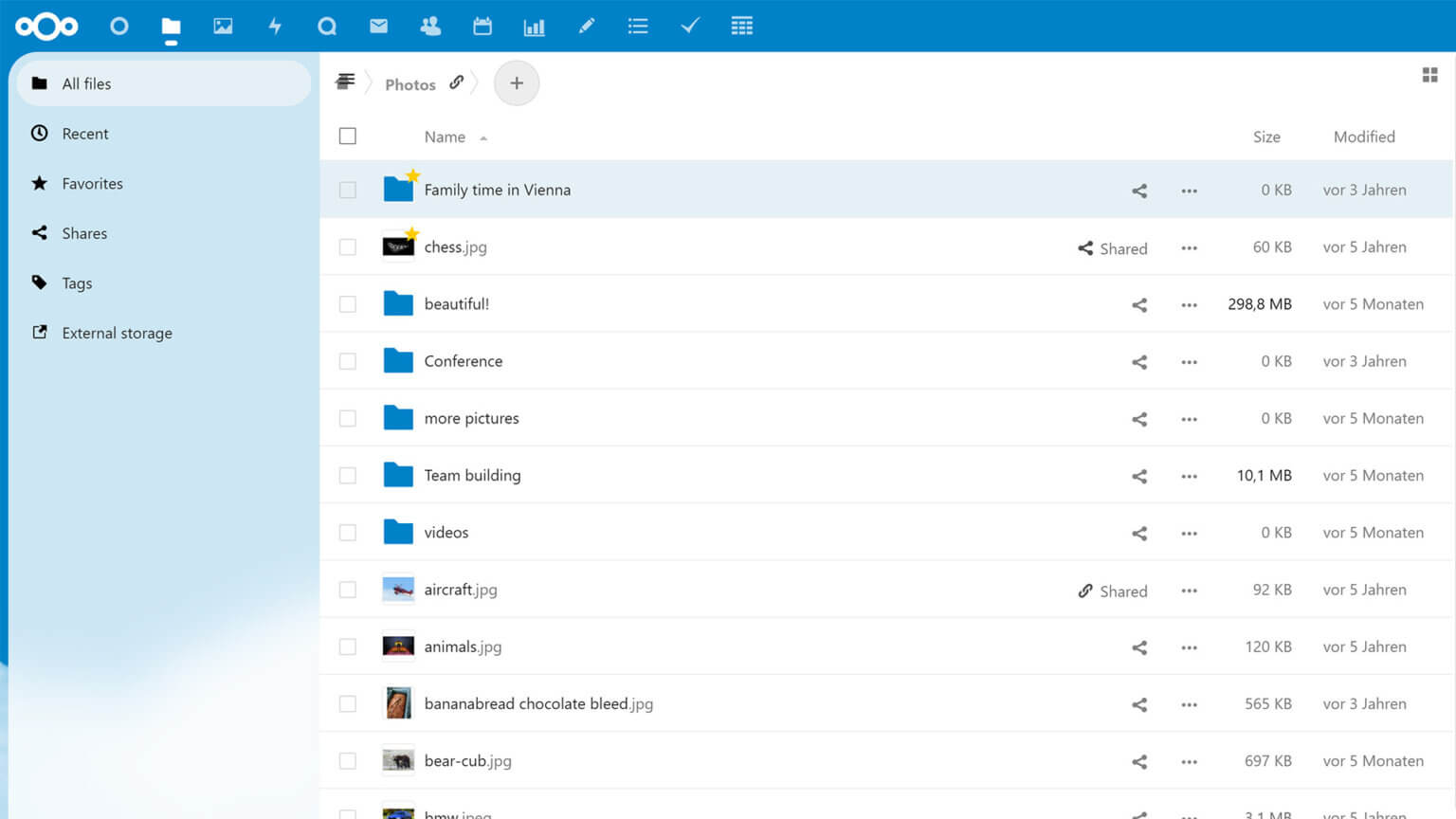Select the Team building folder checkbox

point(348,476)
